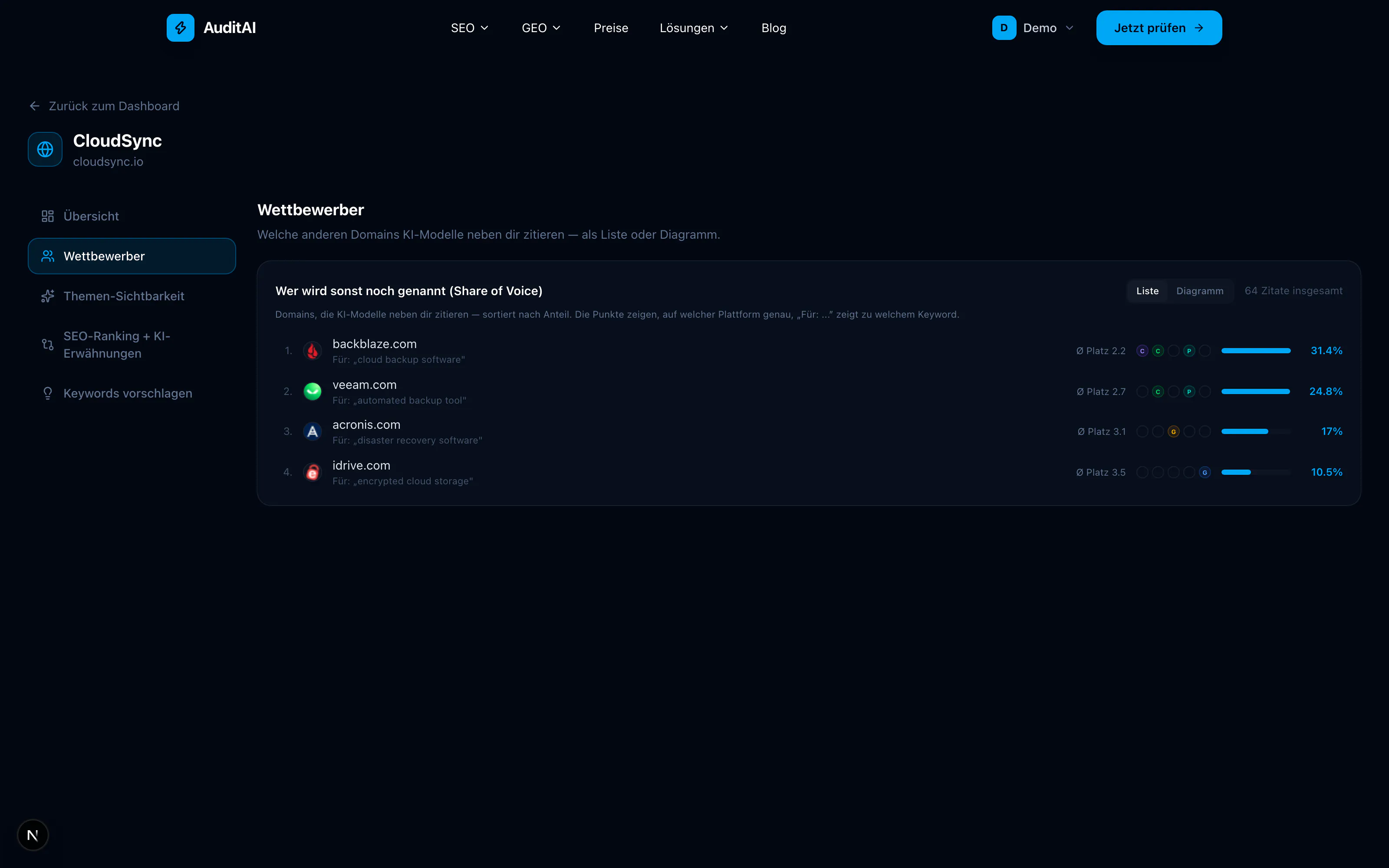Click the back arrow next to Zurück zum Dashboard
Image resolution: width=1389 pixels, height=868 pixels.
tap(34, 106)
